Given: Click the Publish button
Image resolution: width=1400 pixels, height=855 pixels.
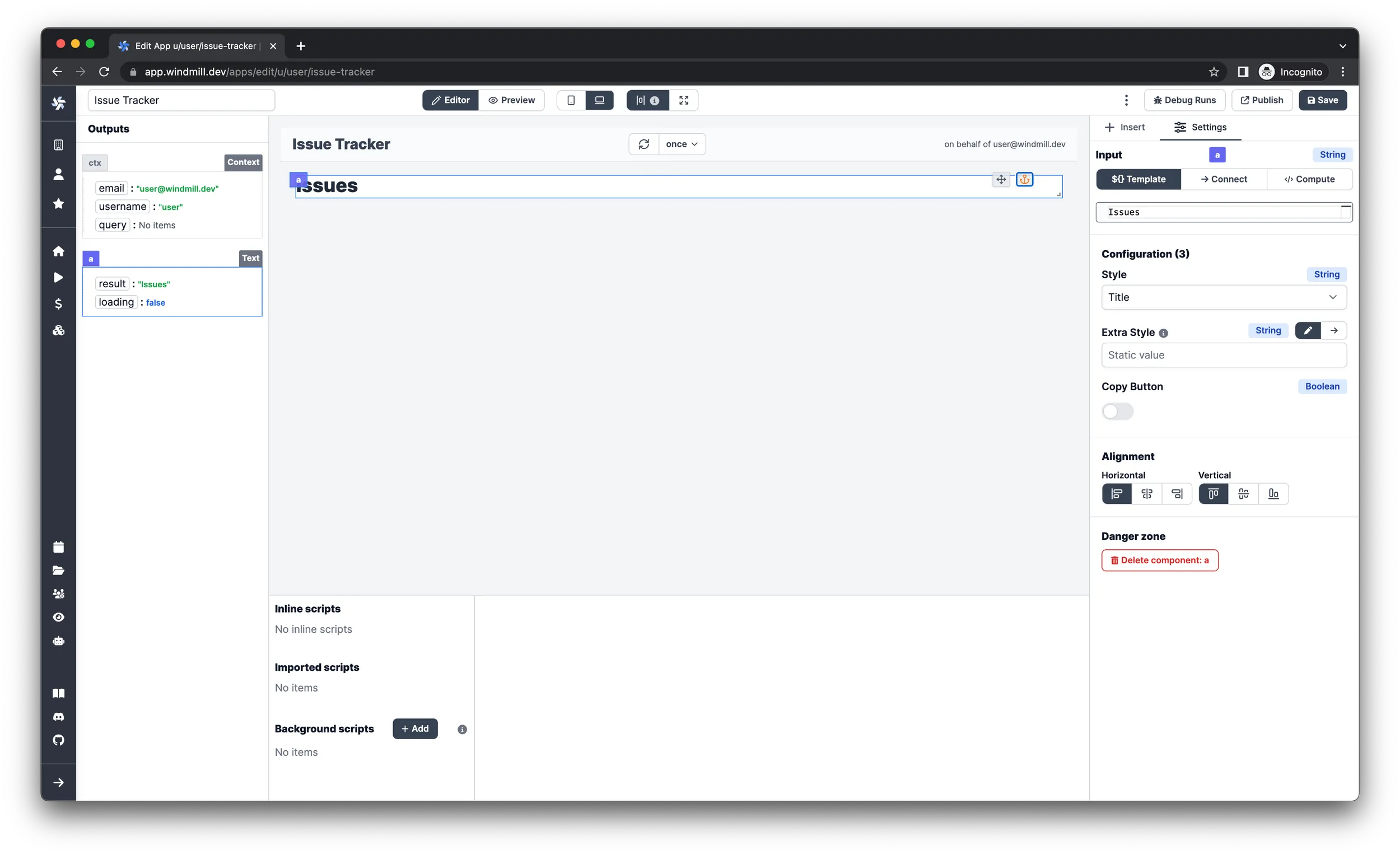Looking at the screenshot, I should coord(1262,100).
